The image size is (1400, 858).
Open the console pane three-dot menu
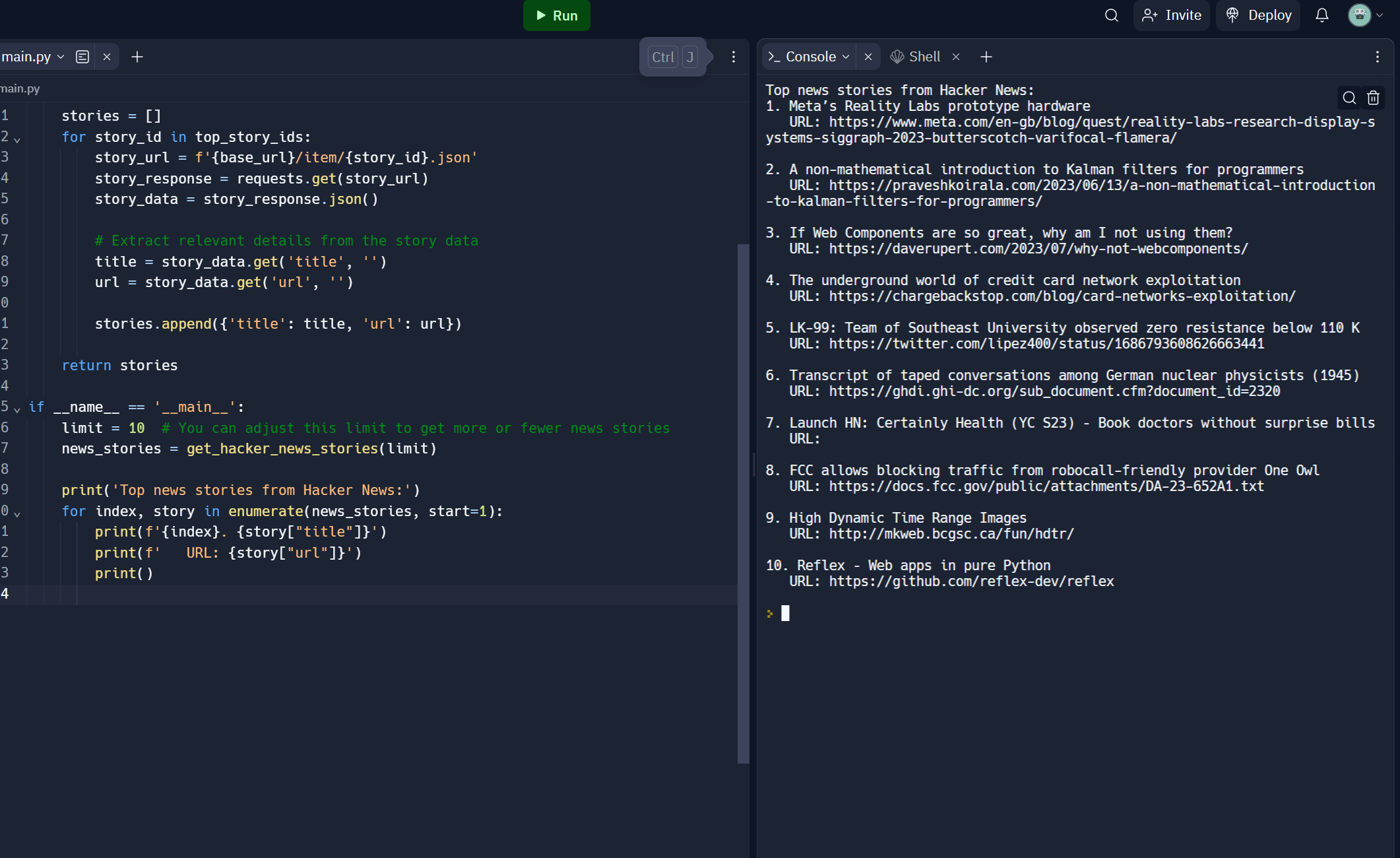click(1378, 57)
